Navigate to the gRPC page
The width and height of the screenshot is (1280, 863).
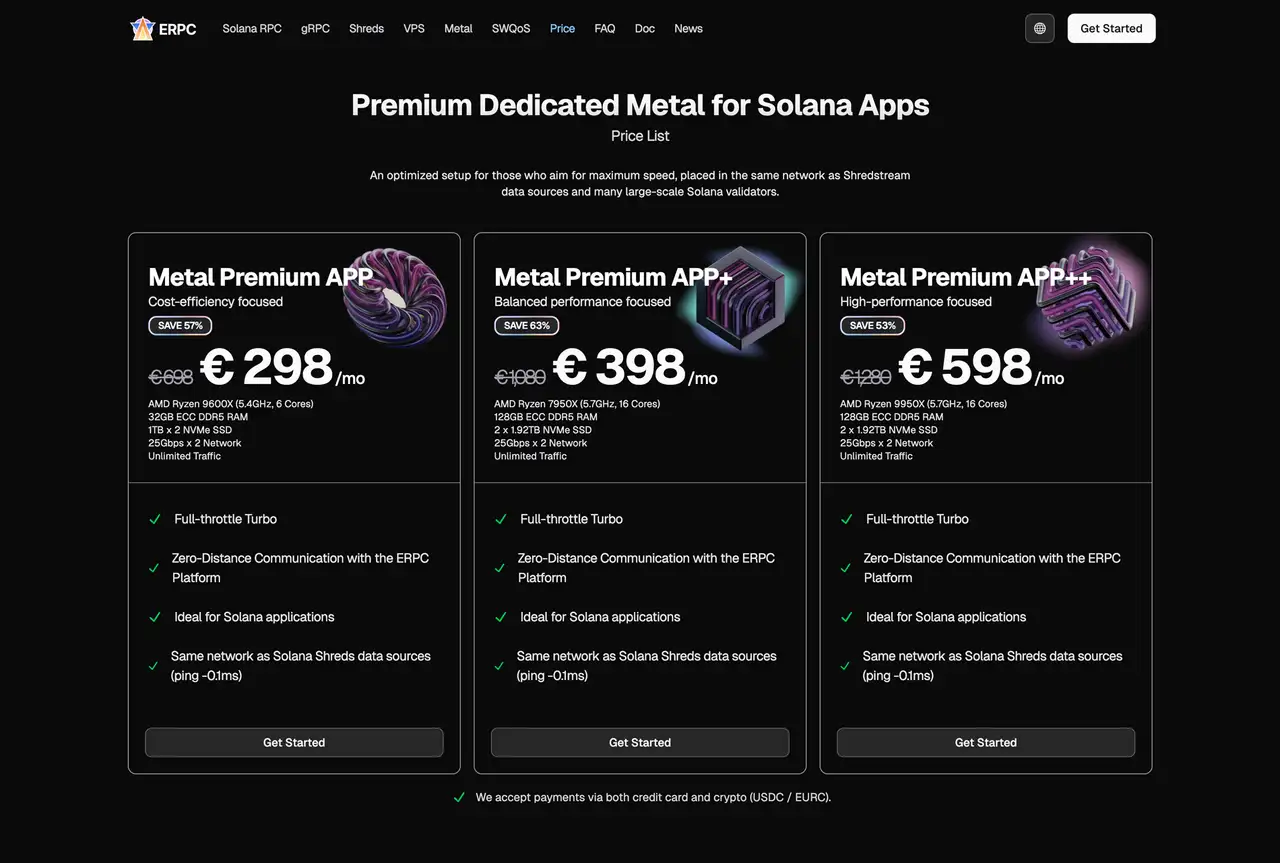point(315,28)
